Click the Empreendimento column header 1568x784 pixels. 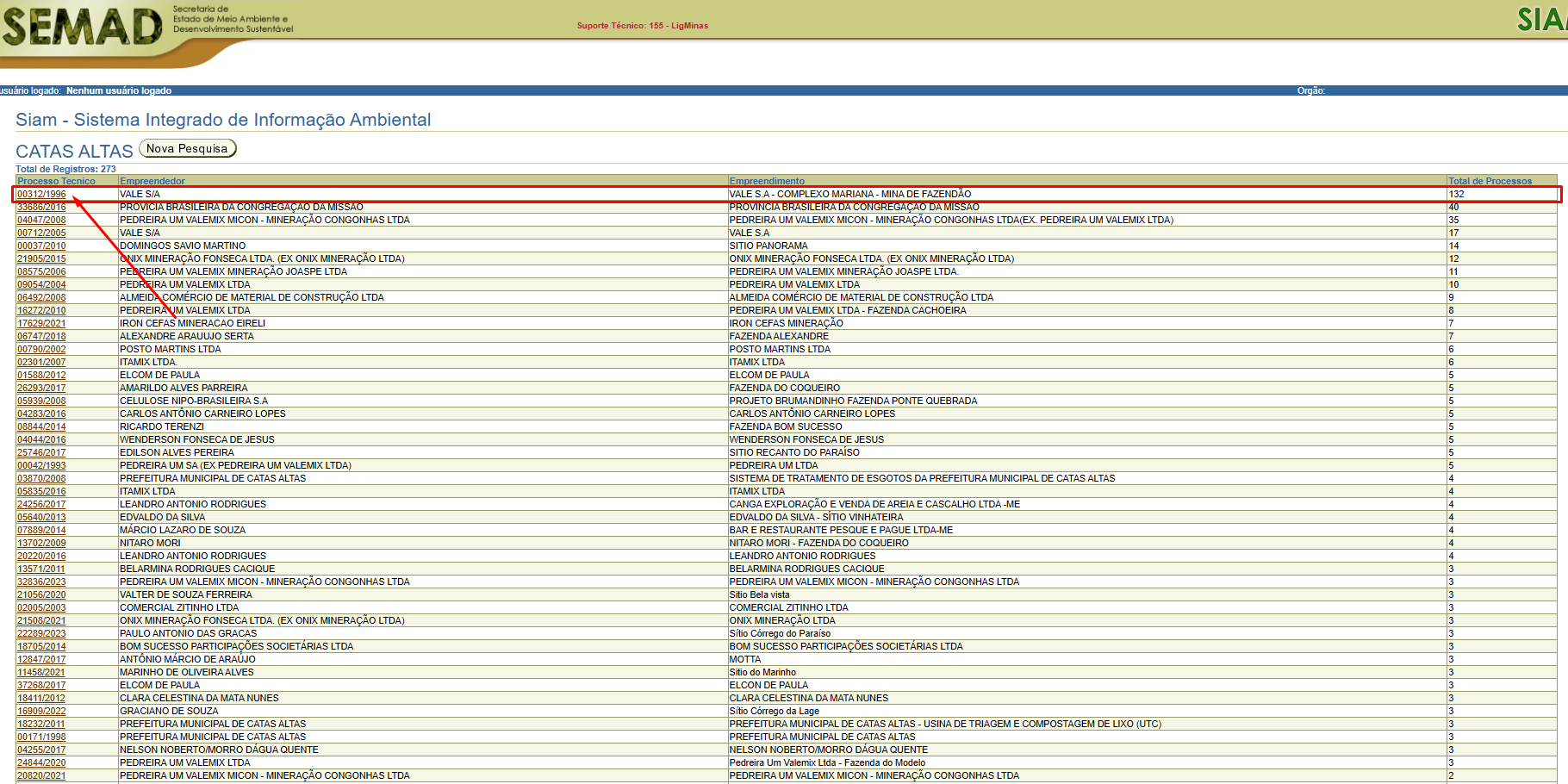[x=767, y=181]
